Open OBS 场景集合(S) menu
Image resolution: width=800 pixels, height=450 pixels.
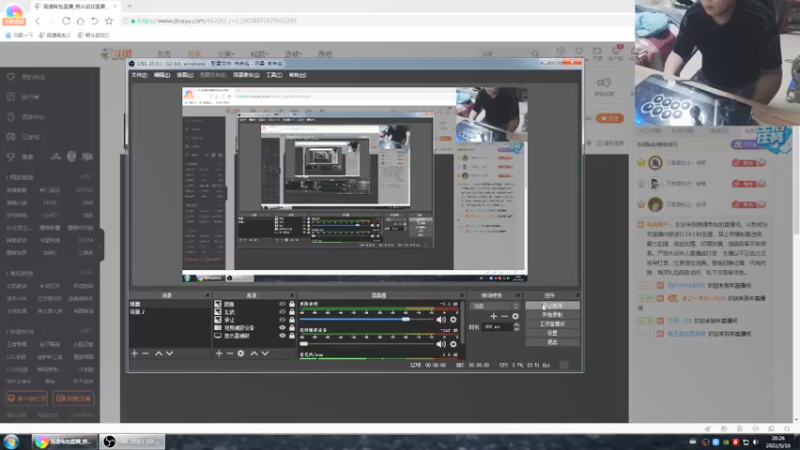246,75
